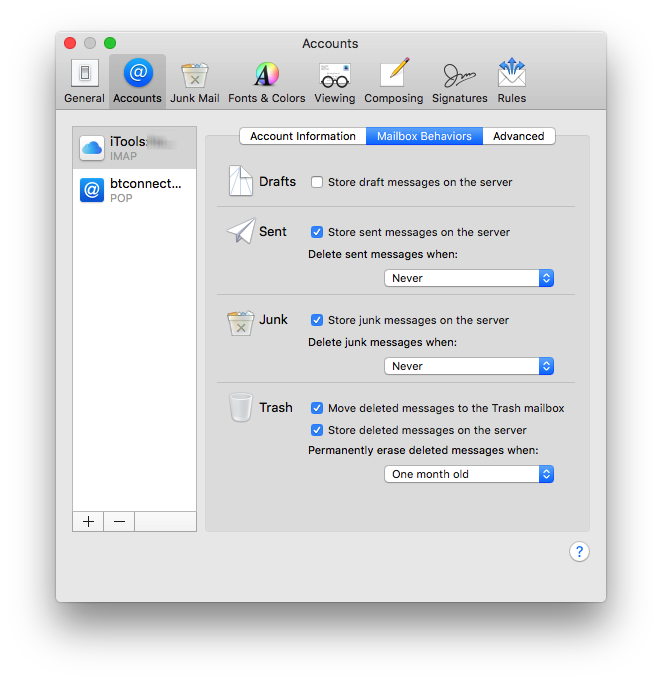This screenshot has height=682, width=662.
Task: Open the Delete junk messages when dropdown
Action: [469, 366]
